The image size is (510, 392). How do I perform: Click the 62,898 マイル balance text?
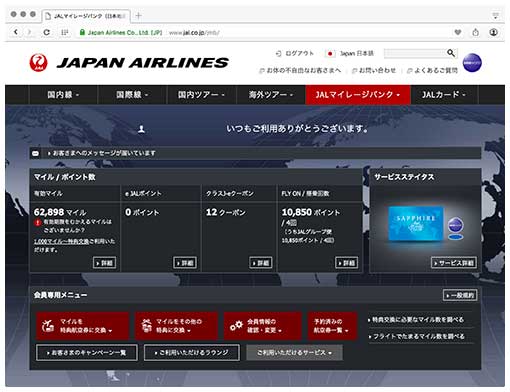[60, 212]
